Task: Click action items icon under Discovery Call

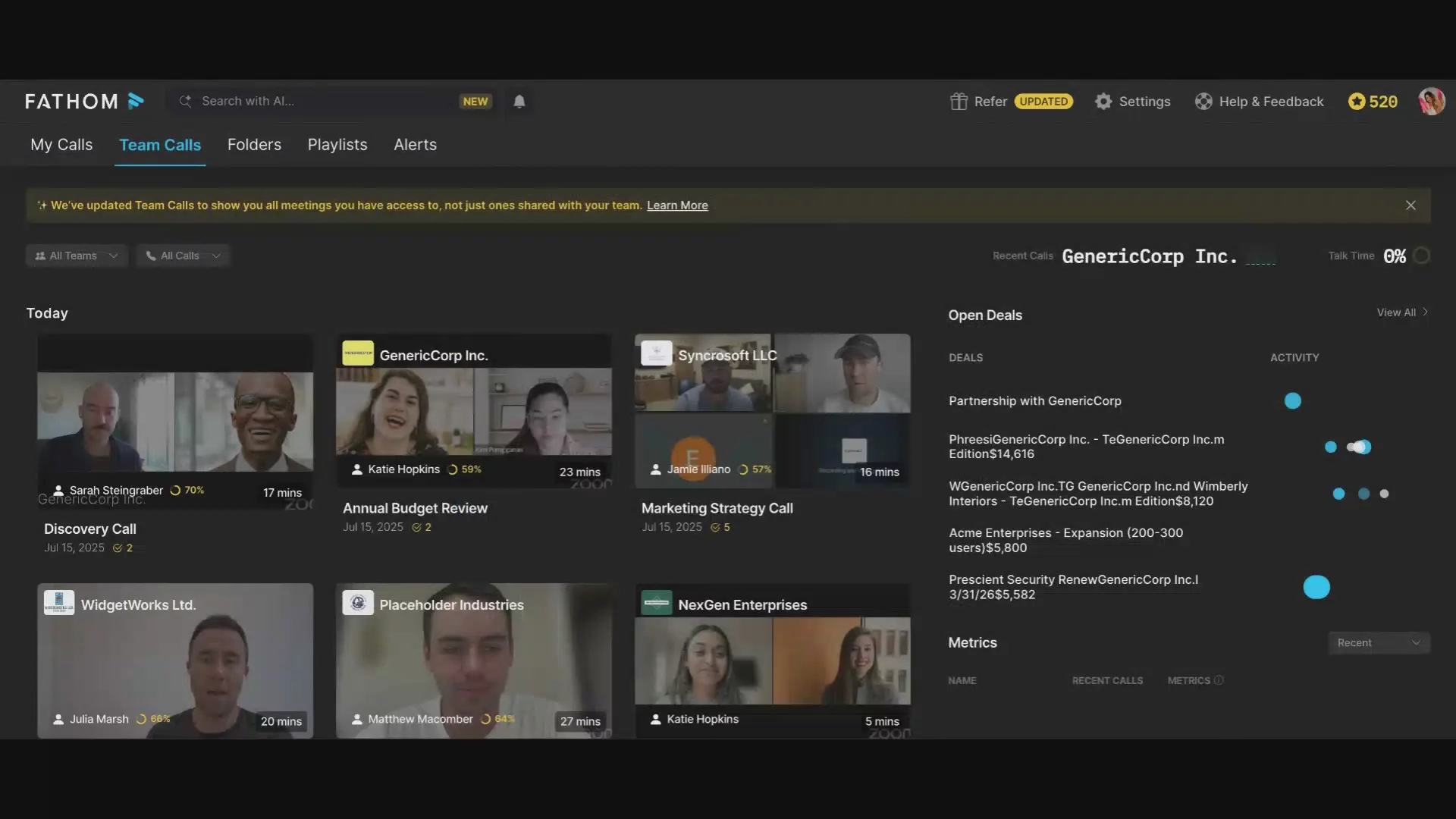Action: [118, 548]
